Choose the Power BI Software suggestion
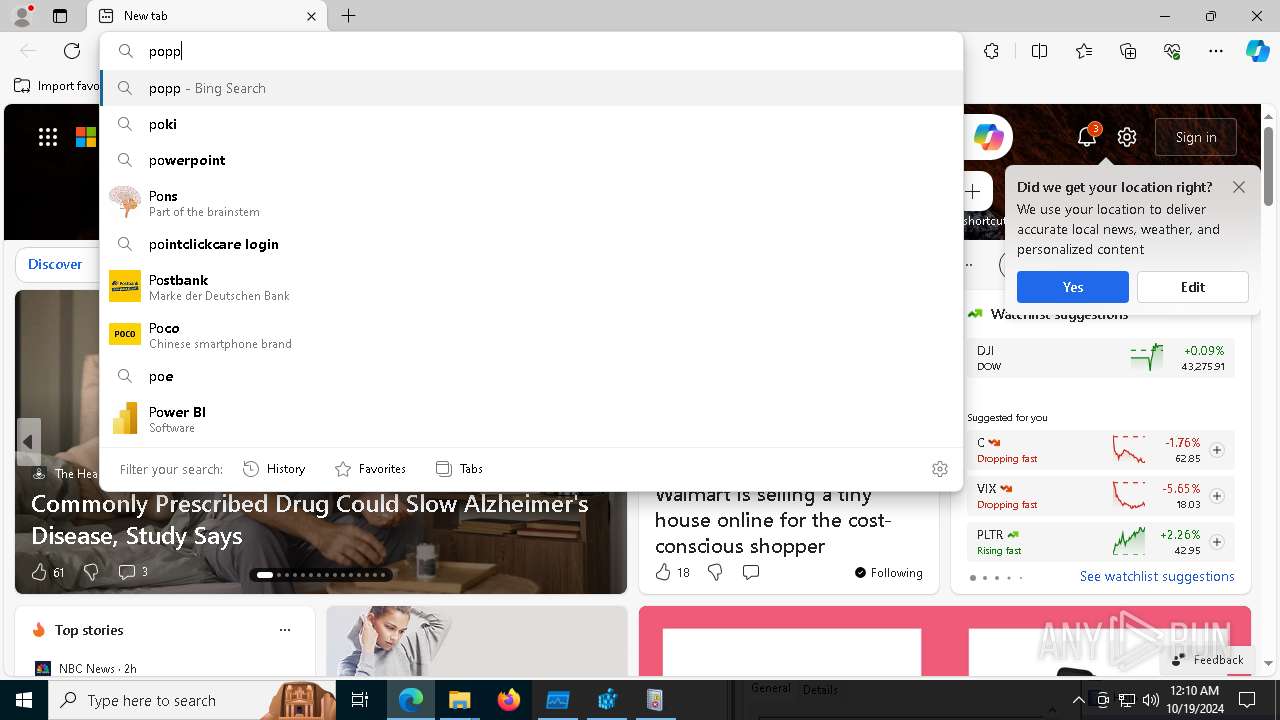 click(531, 419)
